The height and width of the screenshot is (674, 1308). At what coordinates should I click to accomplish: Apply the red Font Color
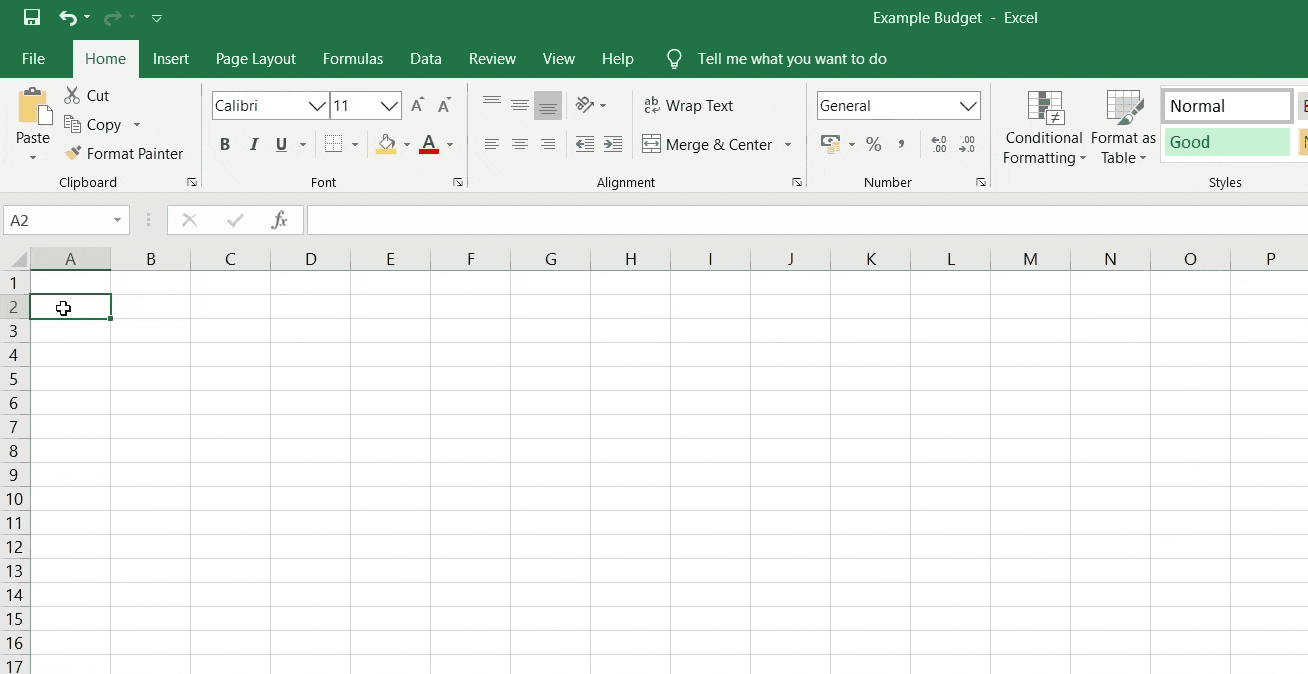pyautogui.click(x=429, y=145)
